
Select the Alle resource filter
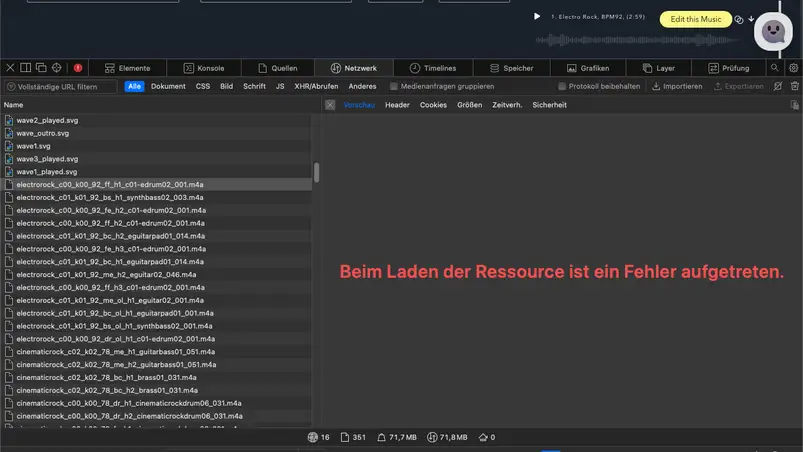pos(134,87)
